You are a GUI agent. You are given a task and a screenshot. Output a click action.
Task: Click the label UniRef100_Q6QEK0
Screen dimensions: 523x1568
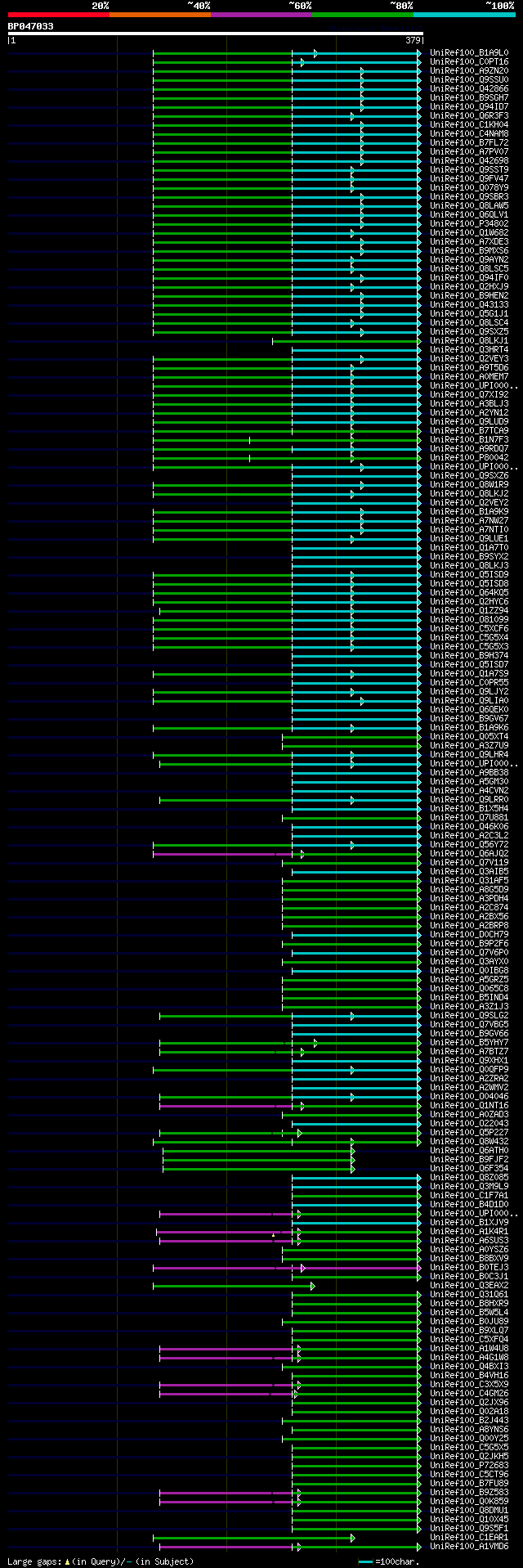[469, 709]
